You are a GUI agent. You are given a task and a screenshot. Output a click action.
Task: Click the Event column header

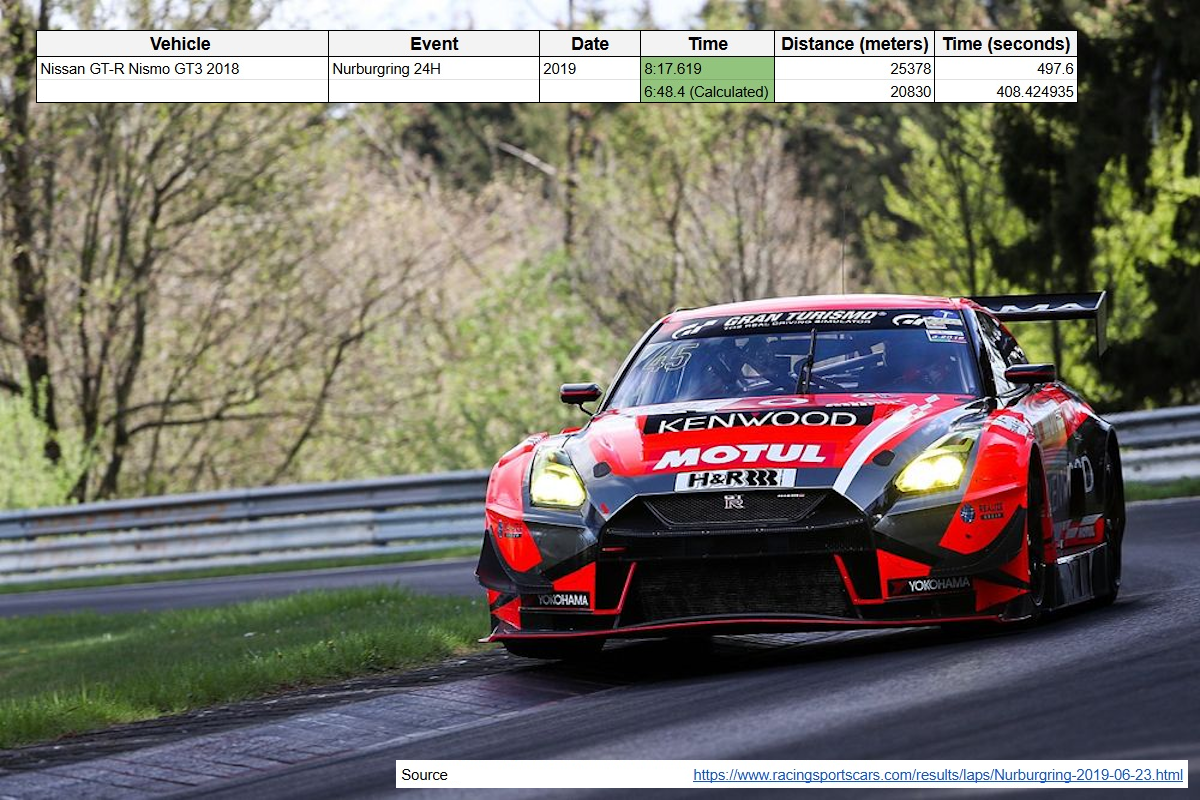click(434, 44)
